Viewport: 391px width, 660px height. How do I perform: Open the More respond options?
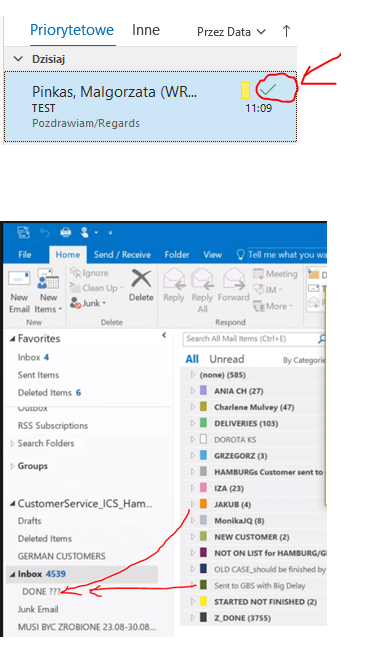(x=273, y=306)
